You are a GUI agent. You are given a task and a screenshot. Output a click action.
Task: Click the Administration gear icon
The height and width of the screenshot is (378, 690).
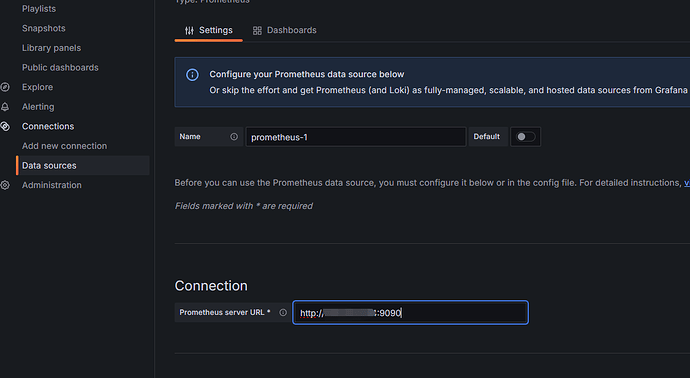5,185
